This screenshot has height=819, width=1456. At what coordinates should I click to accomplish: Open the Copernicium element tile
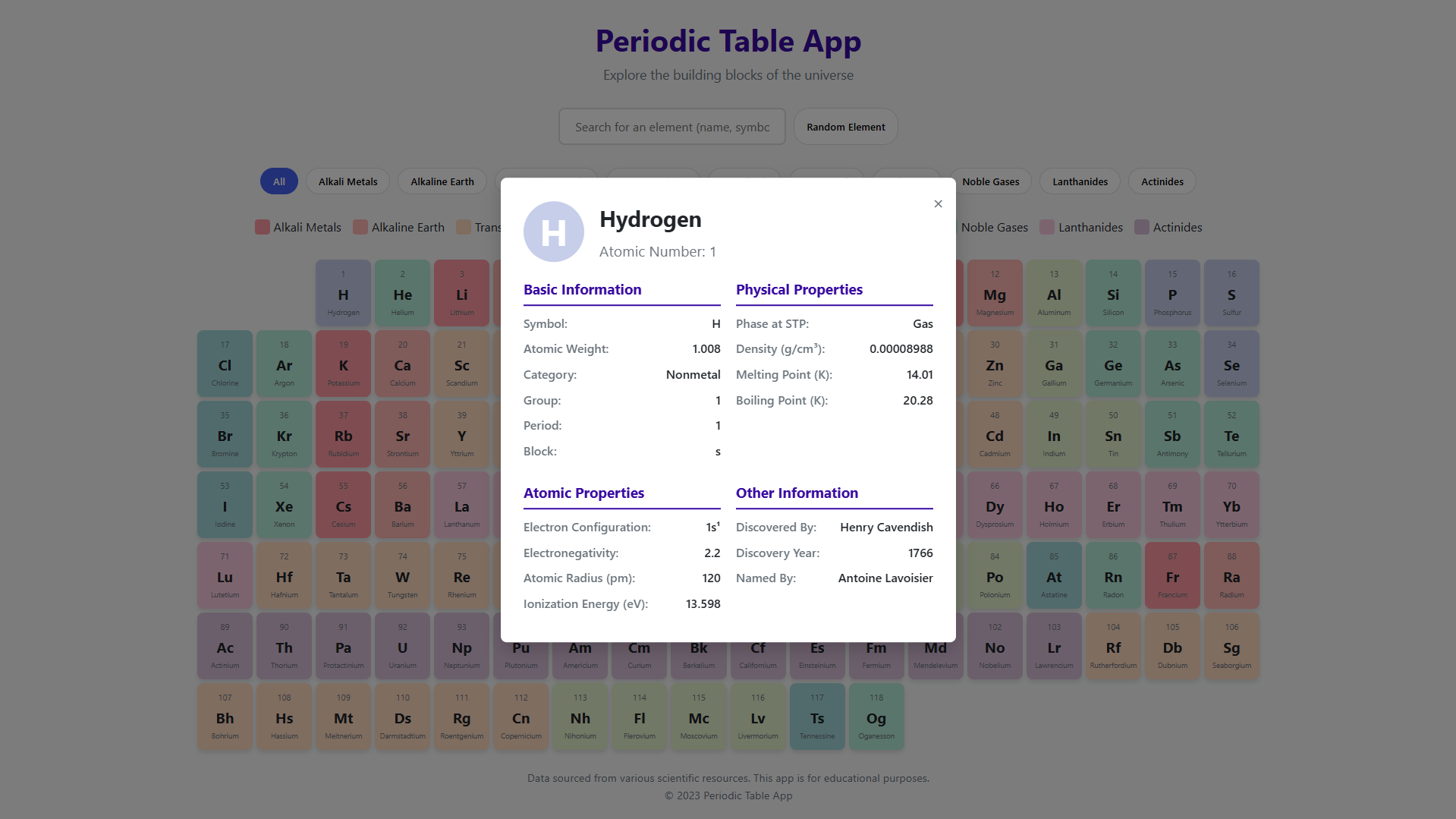tap(521, 717)
